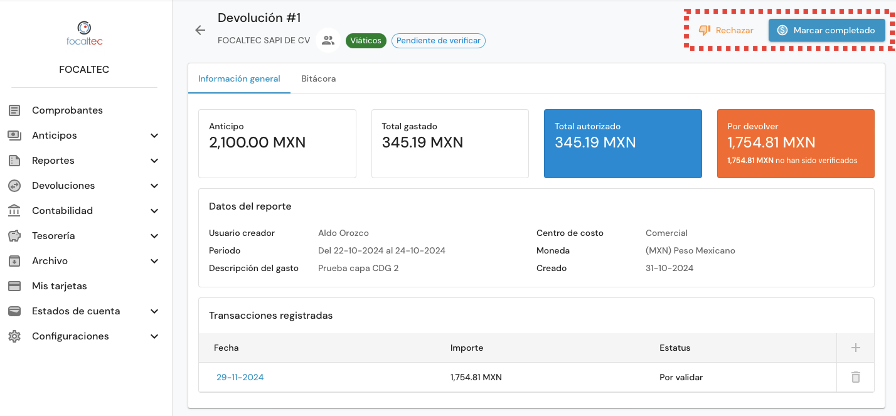This screenshot has width=896, height=416.
Task: Click the 1,754.81 MXN importe cell
Action: click(x=478, y=377)
